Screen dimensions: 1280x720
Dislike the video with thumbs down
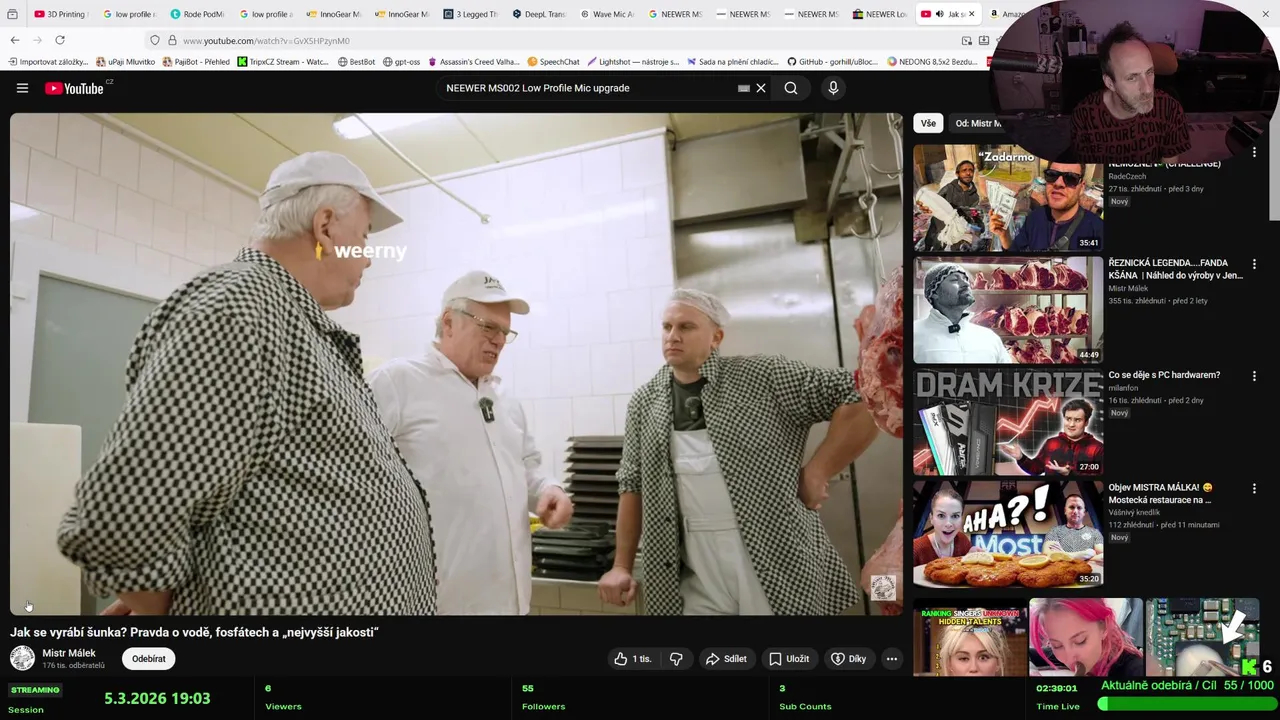(x=676, y=659)
